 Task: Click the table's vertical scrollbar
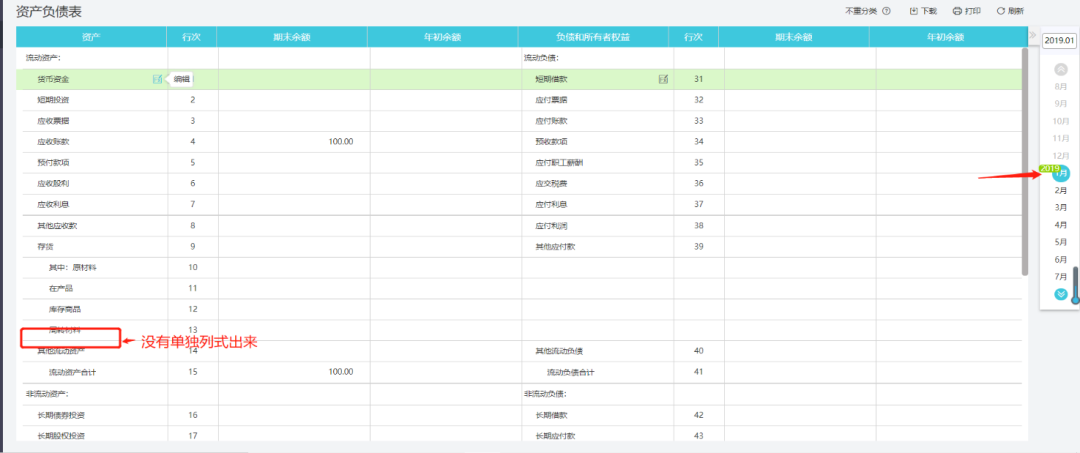click(x=1024, y=162)
